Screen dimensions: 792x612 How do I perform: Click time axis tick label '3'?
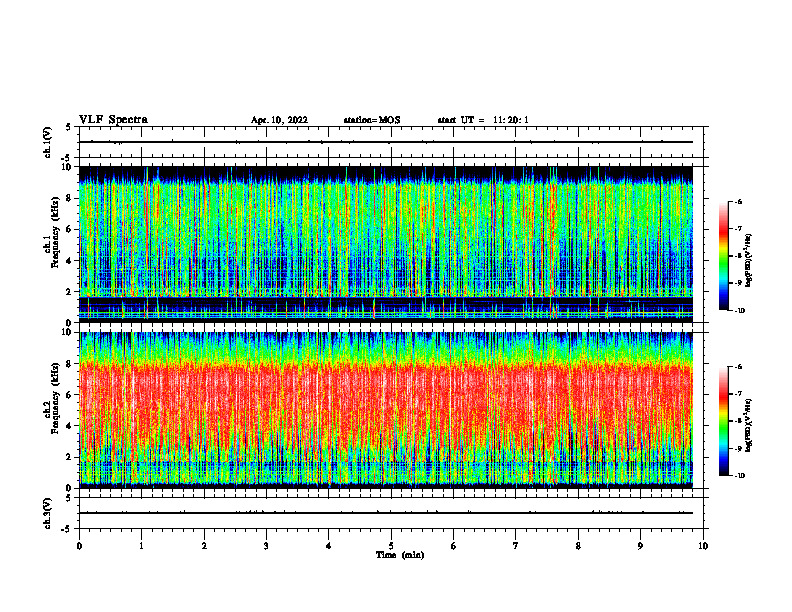(x=266, y=546)
